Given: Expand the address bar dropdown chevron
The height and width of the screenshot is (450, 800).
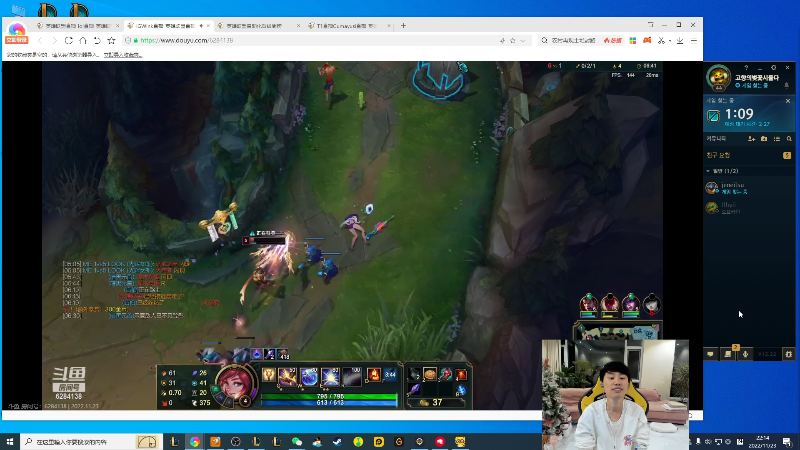Looking at the screenshot, I should pos(523,40).
